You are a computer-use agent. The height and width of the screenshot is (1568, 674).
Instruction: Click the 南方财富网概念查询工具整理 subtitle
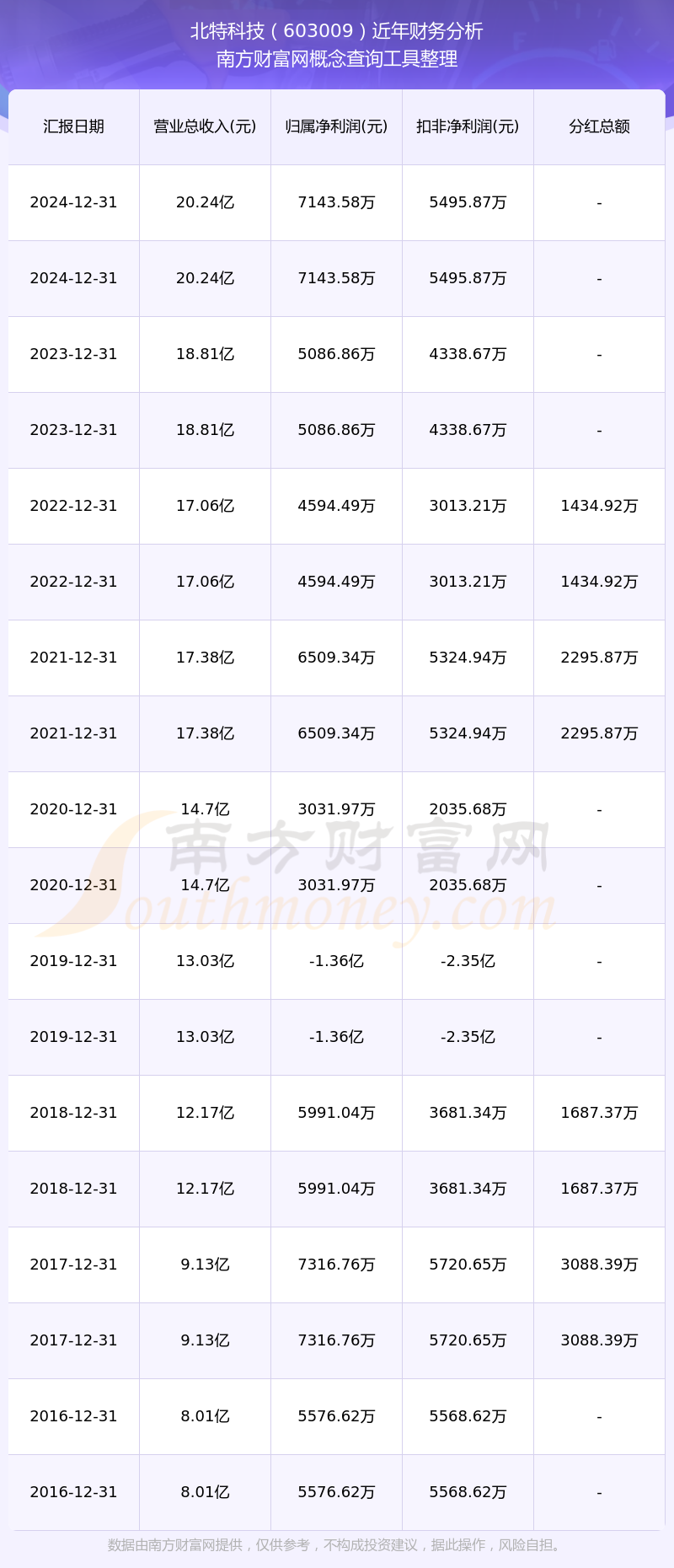337,59
